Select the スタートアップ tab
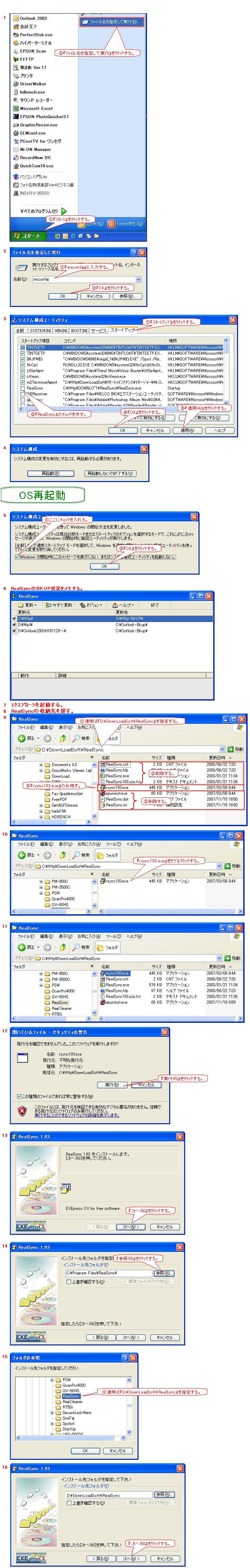This screenshot has height=1568, width=250. [123, 330]
